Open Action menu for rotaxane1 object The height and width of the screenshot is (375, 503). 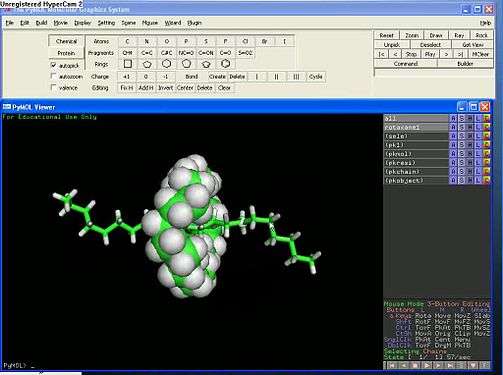pyautogui.click(x=453, y=127)
